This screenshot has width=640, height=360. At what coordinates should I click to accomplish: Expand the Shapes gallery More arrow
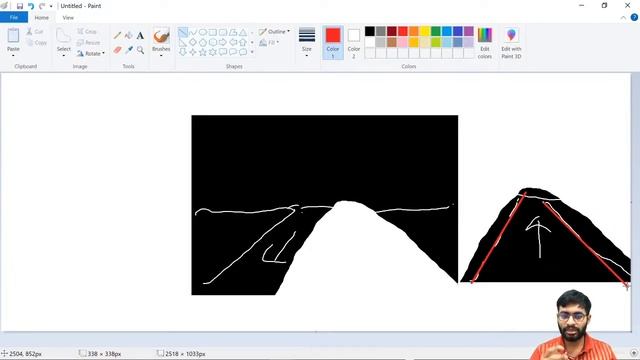pos(252,52)
